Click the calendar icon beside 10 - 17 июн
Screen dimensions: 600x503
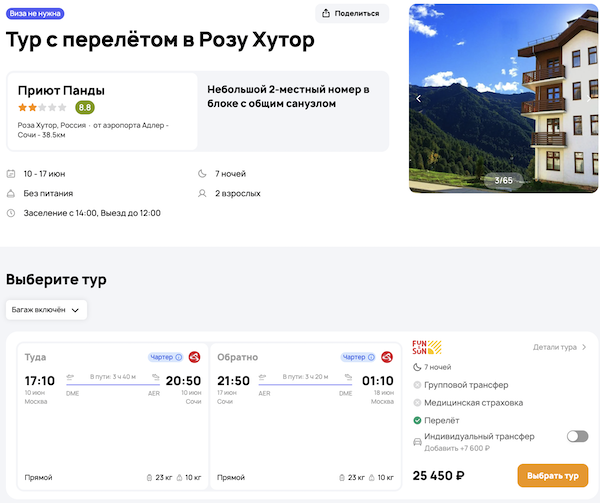pos(11,174)
